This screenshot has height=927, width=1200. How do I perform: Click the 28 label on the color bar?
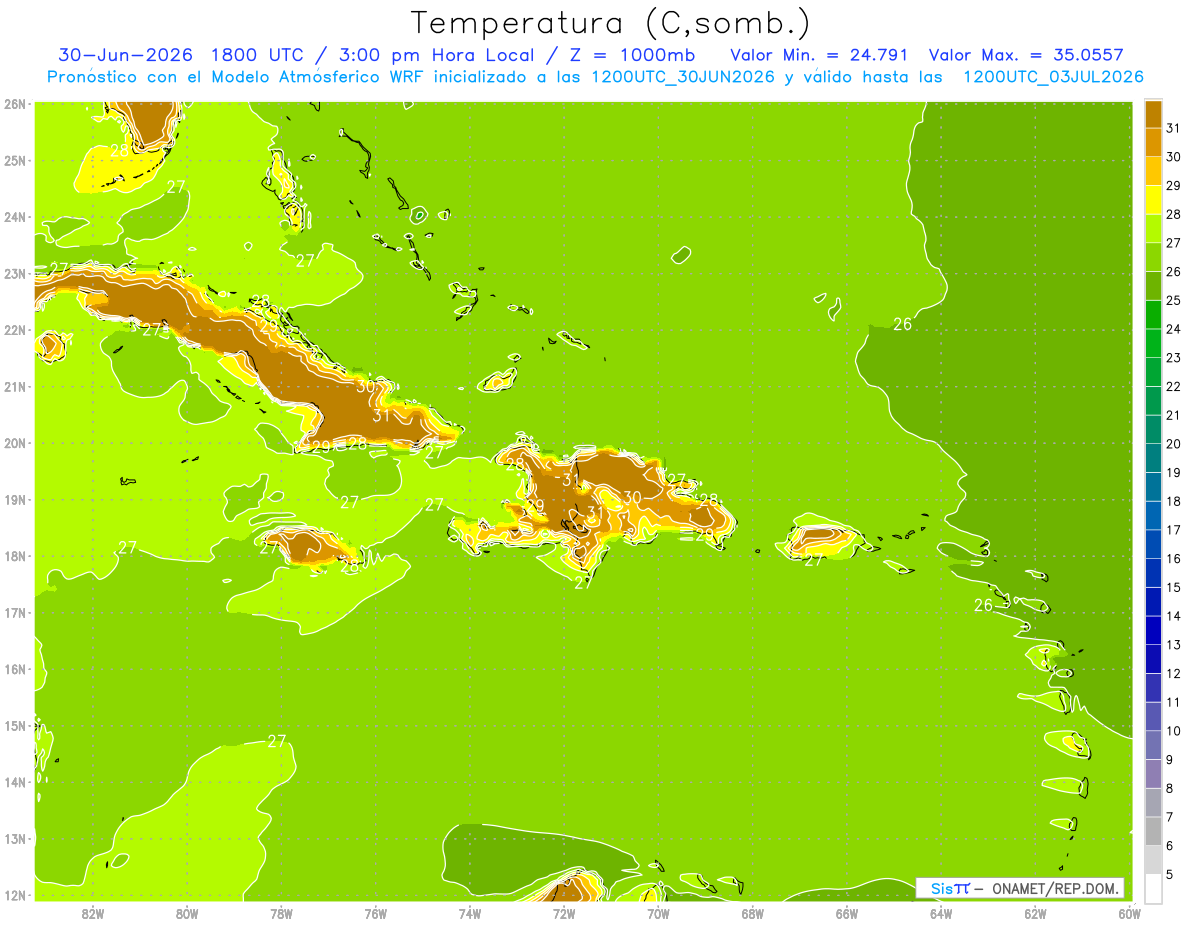(x=1173, y=214)
